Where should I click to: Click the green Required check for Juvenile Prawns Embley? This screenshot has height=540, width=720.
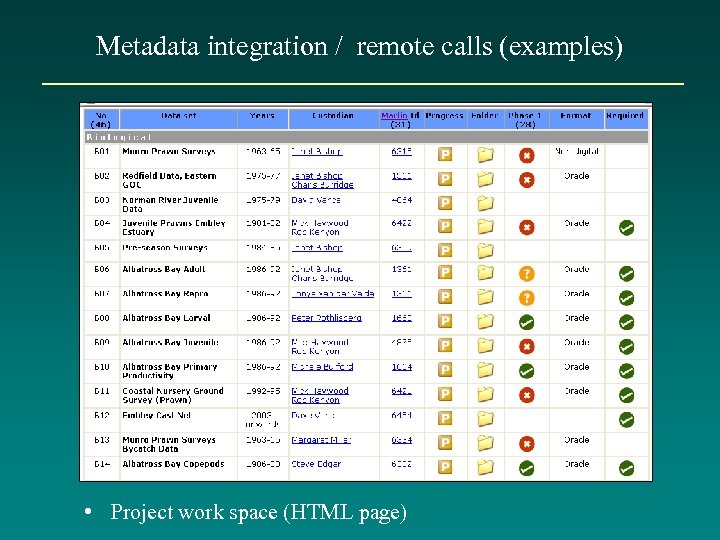point(626,227)
